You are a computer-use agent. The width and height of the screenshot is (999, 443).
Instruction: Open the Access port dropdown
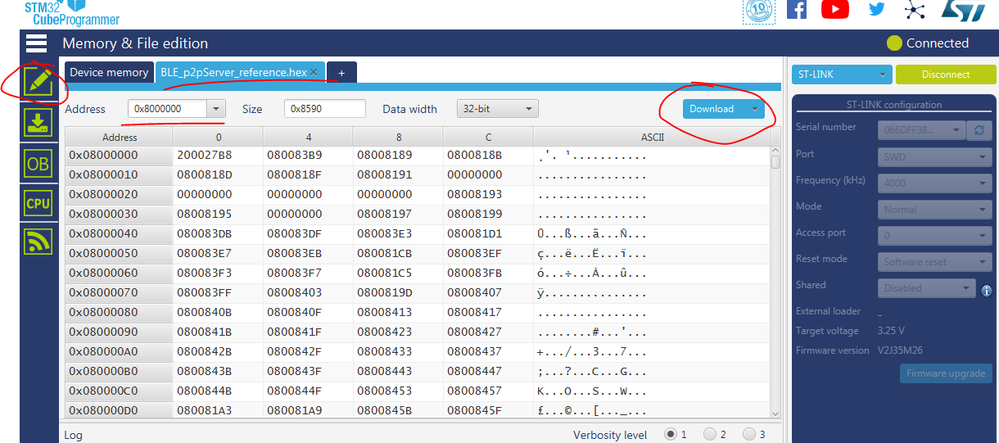pos(935,235)
